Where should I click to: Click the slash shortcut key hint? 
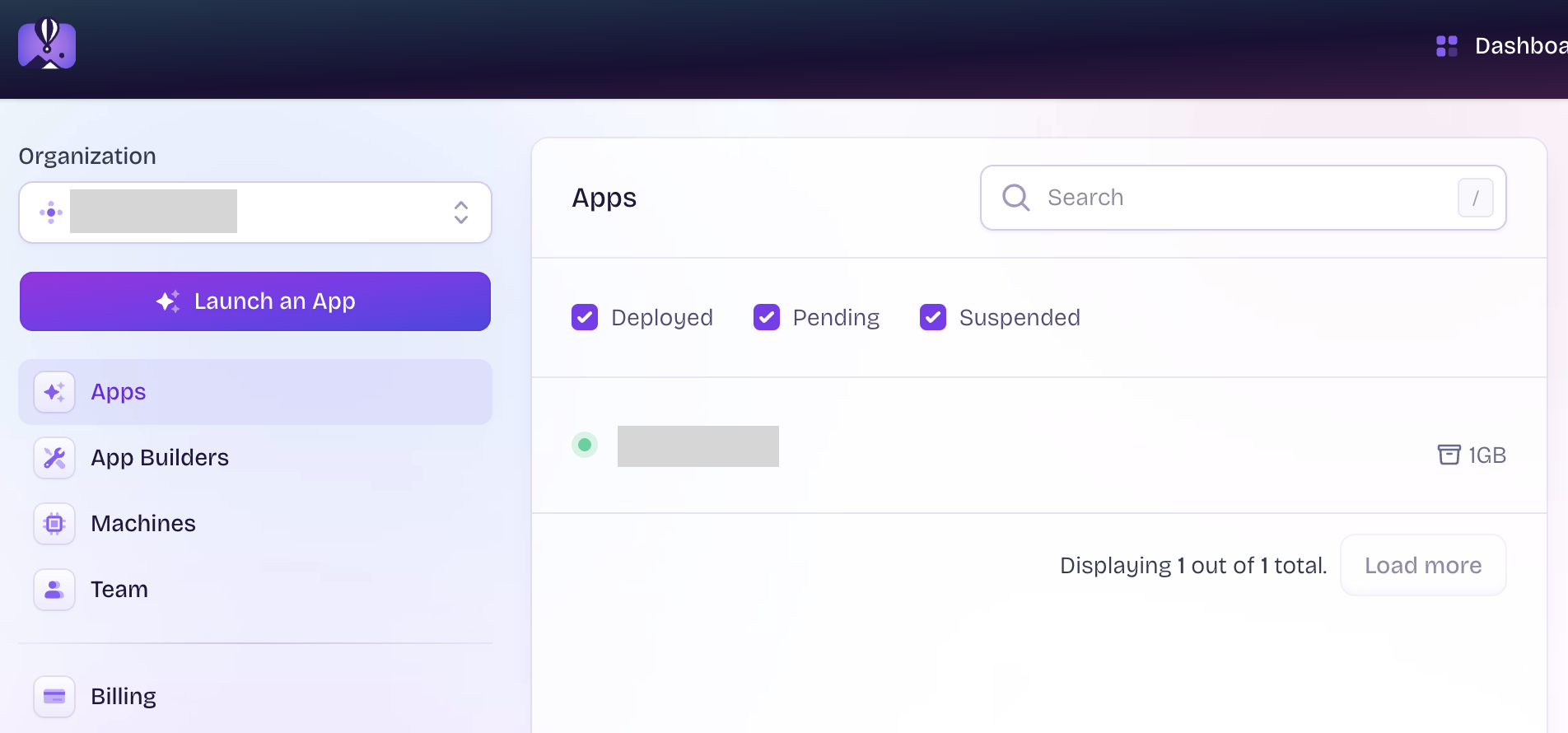coord(1476,198)
